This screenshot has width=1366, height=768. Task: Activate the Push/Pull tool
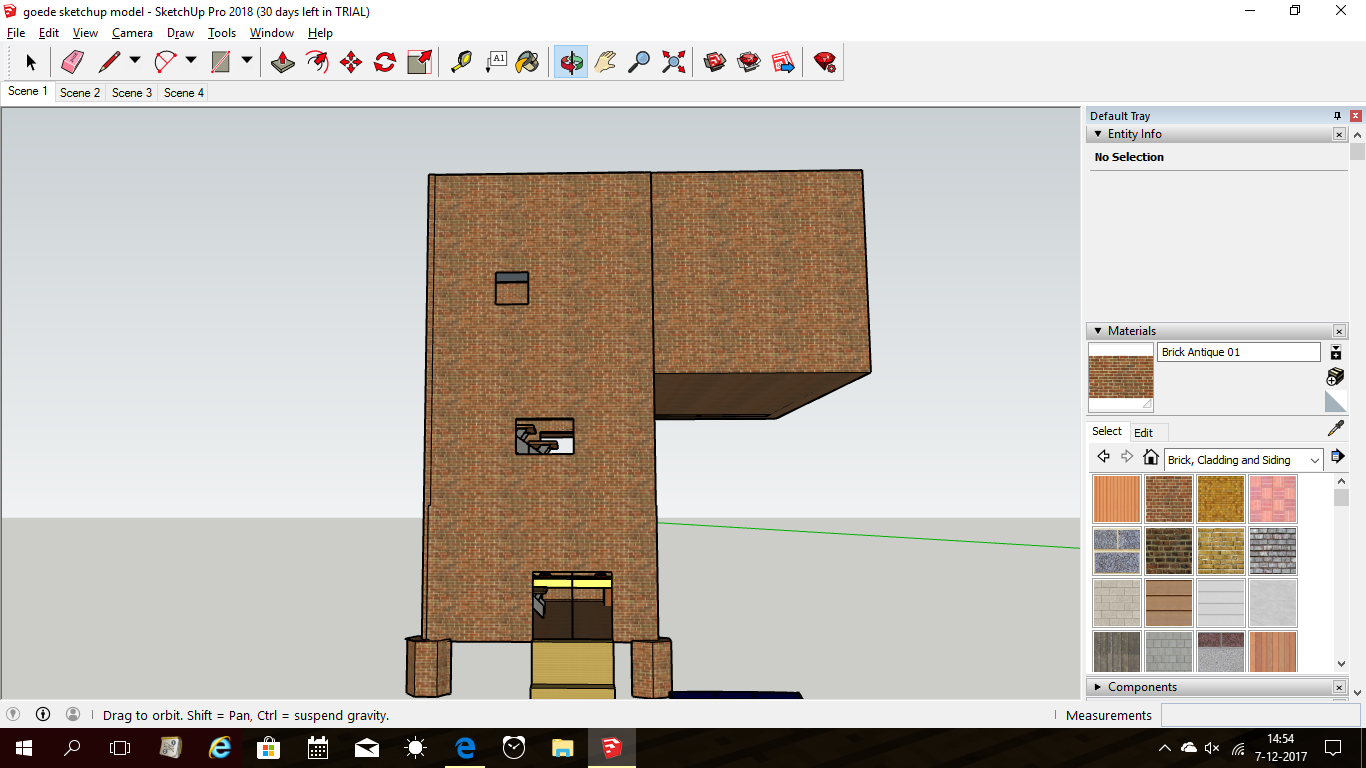283,62
